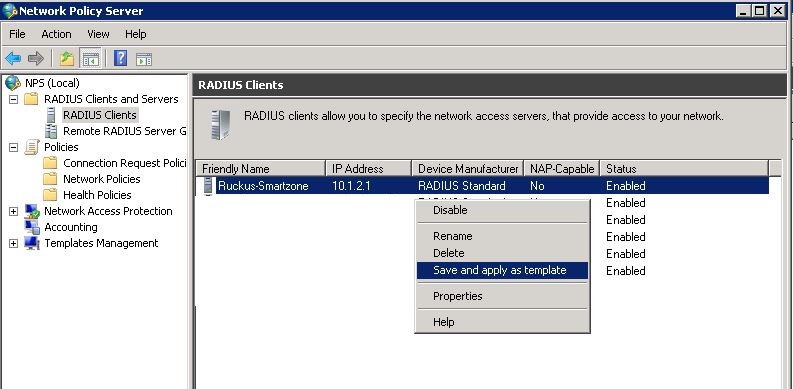The height and width of the screenshot is (389, 793).
Task: Select Templates Management tree item
Action: pos(101,243)
